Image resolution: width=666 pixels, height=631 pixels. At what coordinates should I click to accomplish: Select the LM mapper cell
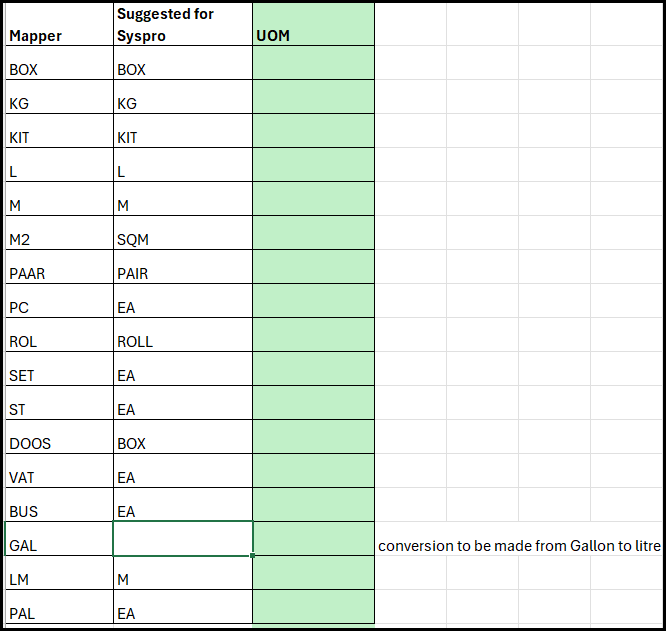click(x=58, y=573)
